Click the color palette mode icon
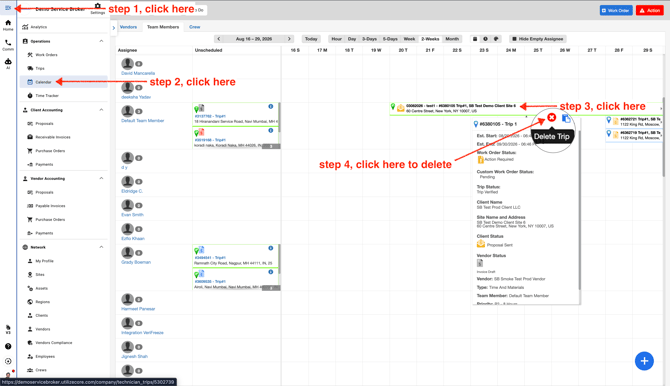The width and height of the screenshot is (670, 386). click(x=496, y=39)
